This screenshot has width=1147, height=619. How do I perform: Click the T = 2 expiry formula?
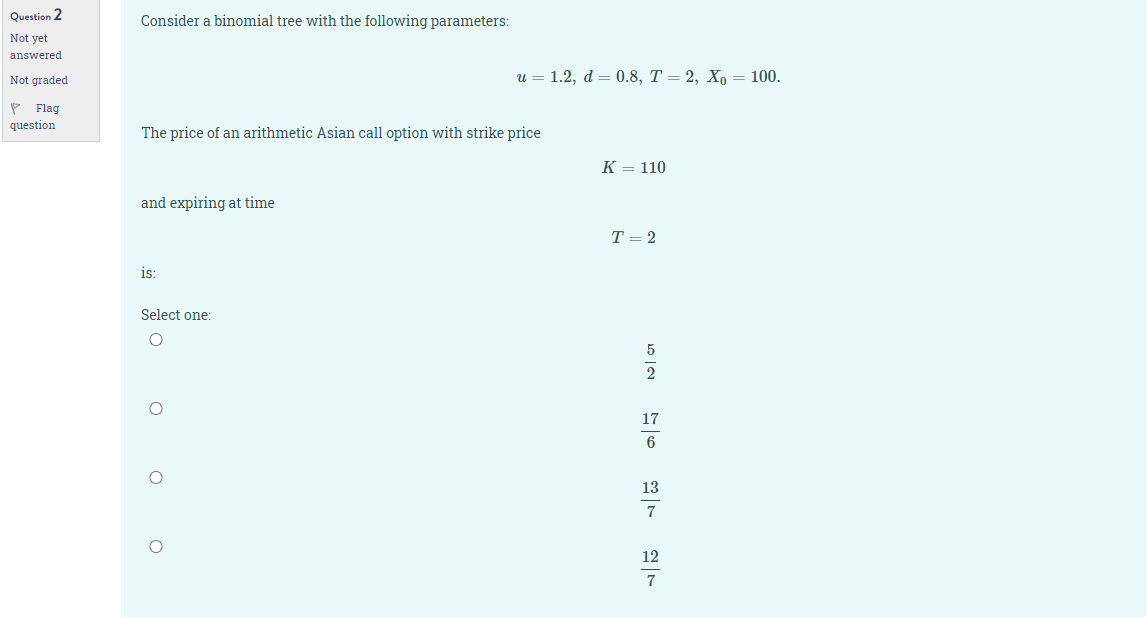coord(631,237)
